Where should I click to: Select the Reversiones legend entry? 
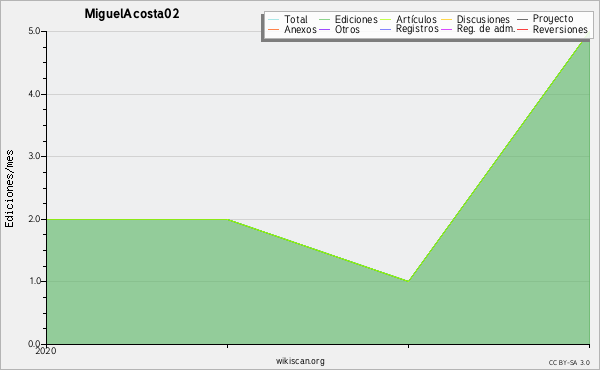coord(552,29)
